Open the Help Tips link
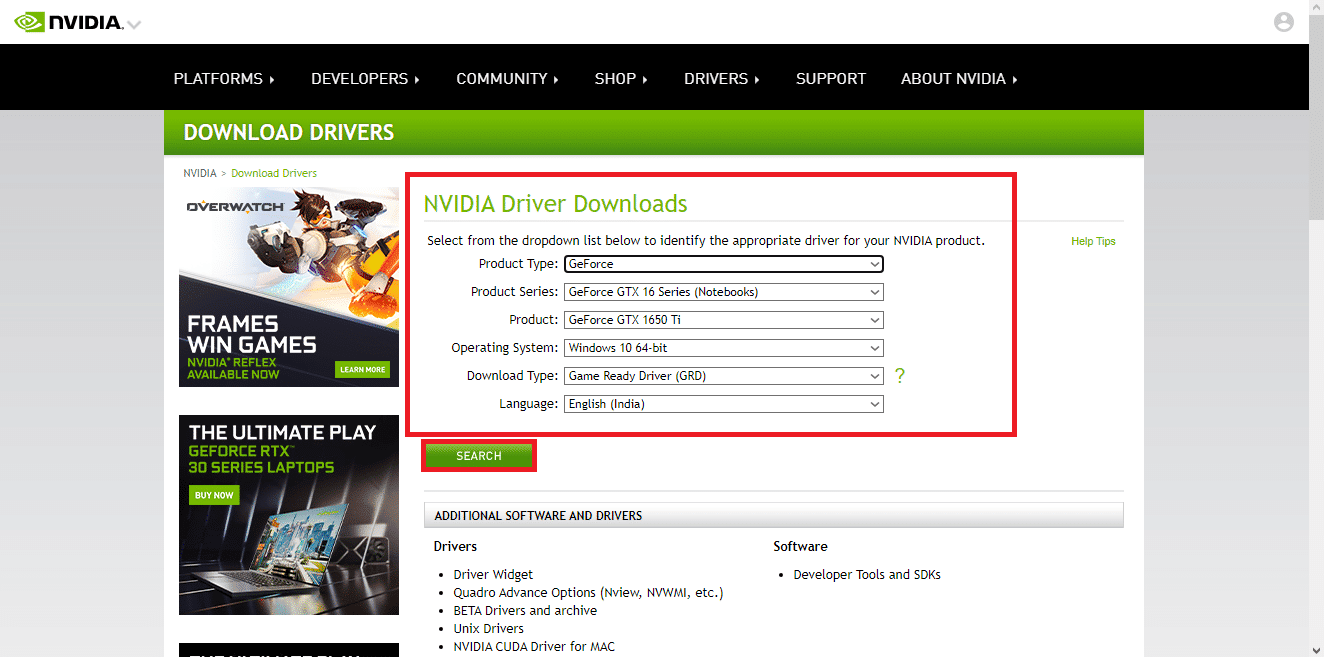 click(1093, 241)
